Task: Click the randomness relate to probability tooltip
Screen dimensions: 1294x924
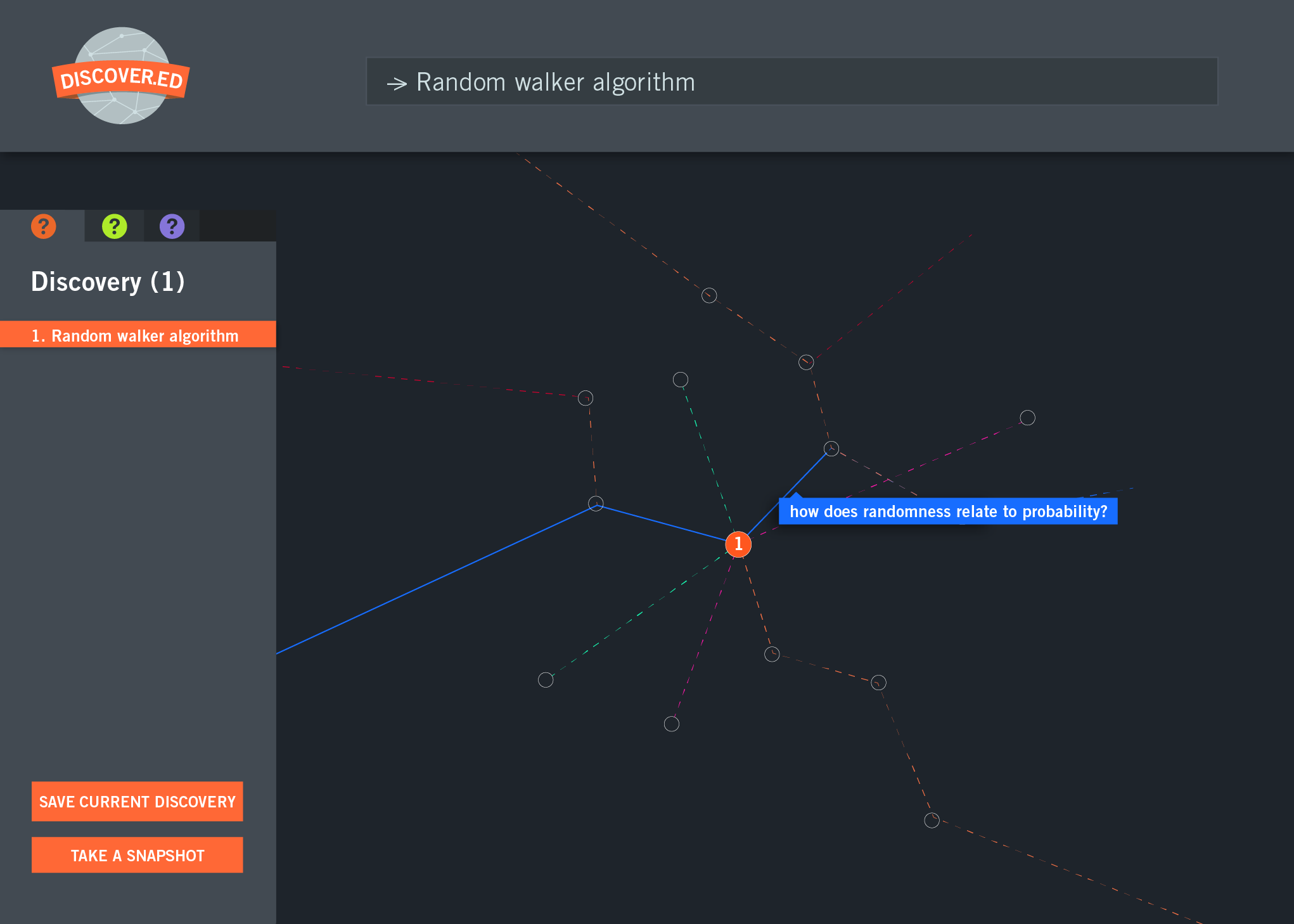Action: click(x=948, y=511)
